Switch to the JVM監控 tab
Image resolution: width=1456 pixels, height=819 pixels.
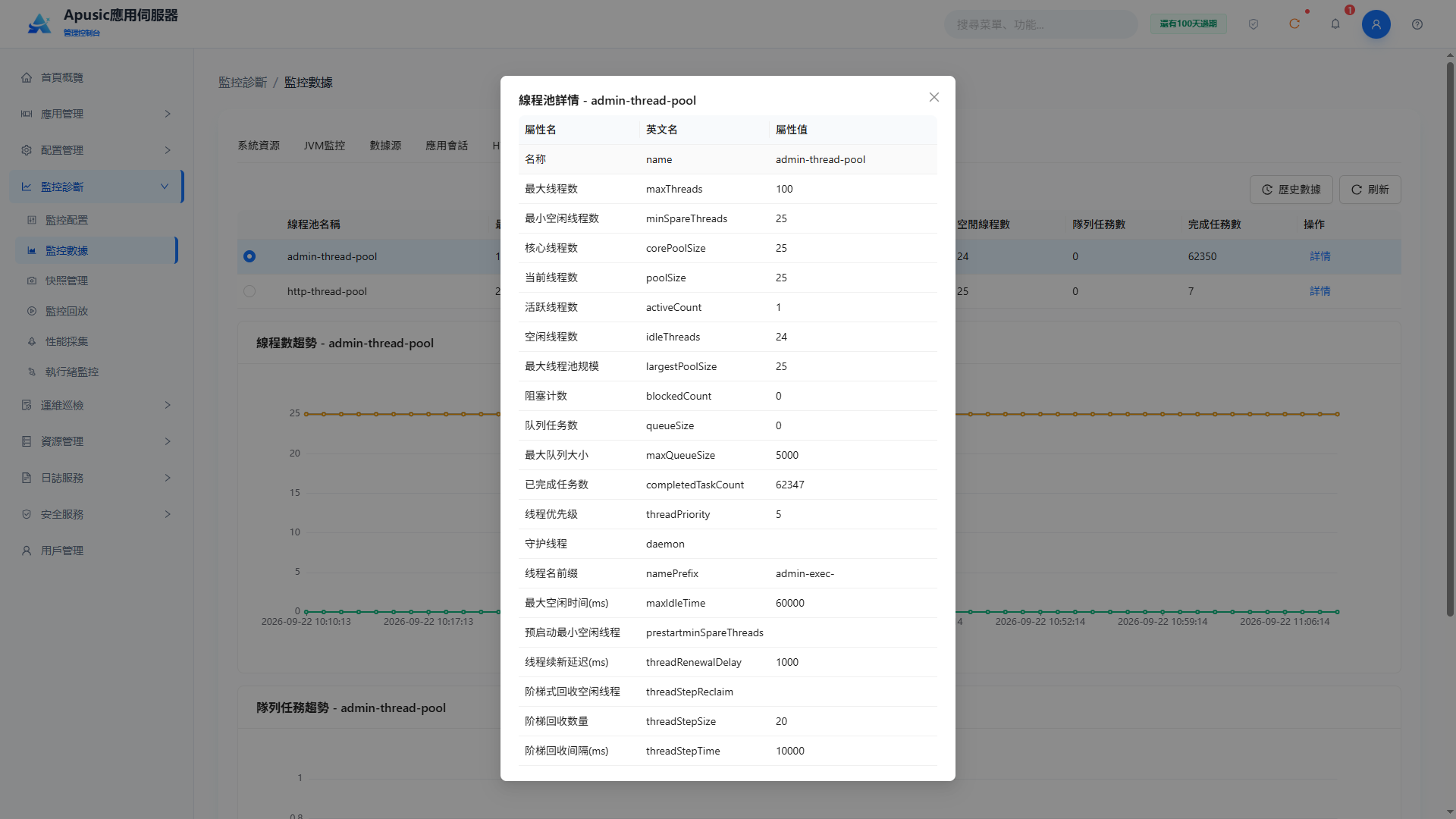click(325, 146)
